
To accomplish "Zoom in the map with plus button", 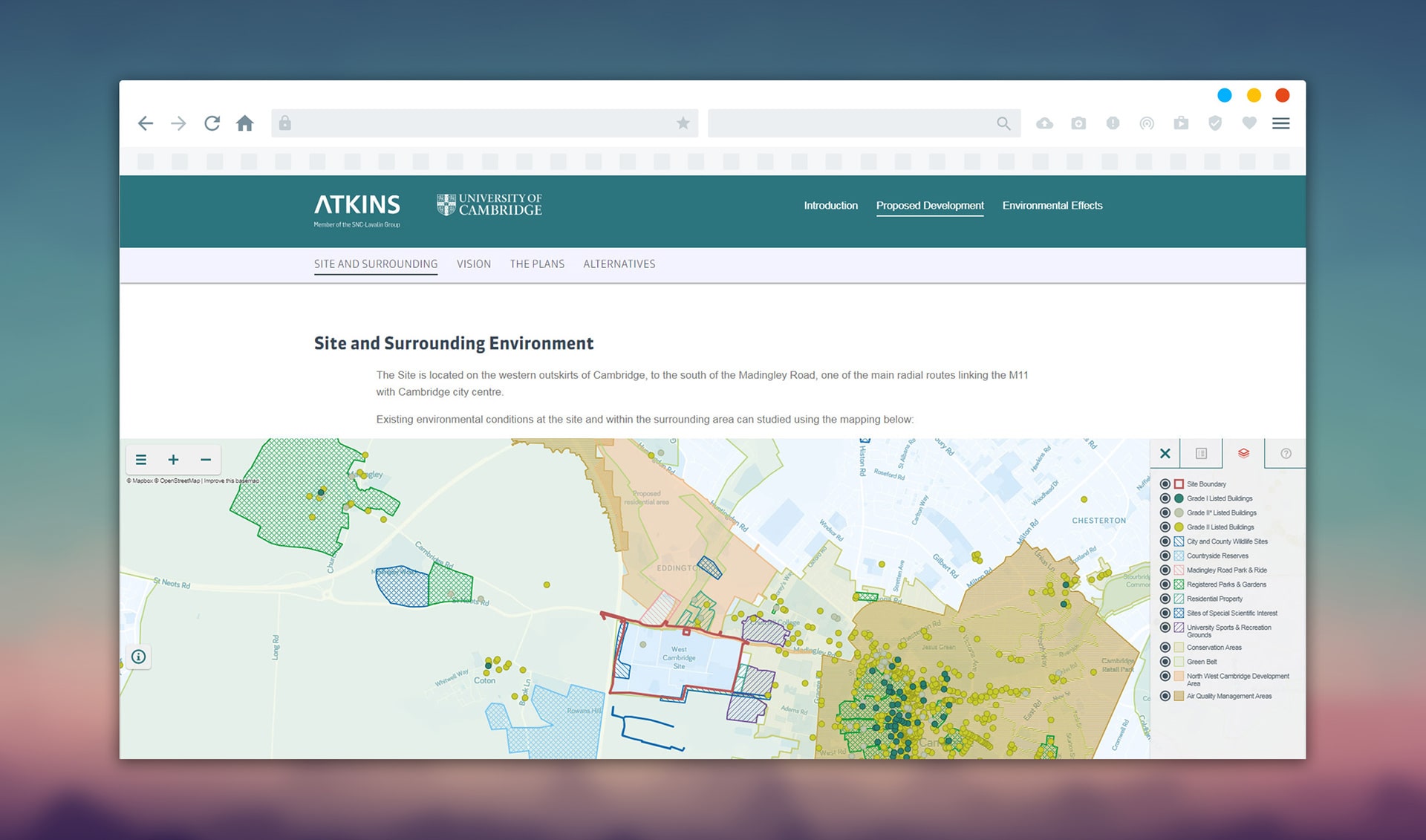I will click(173, 460).
